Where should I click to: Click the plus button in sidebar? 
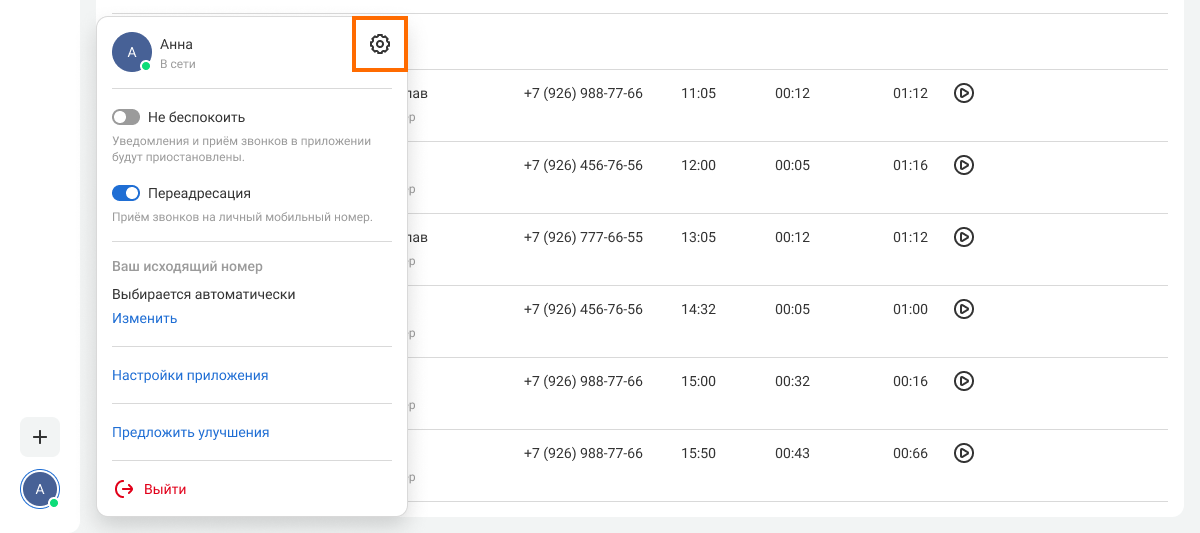(40, 437)
